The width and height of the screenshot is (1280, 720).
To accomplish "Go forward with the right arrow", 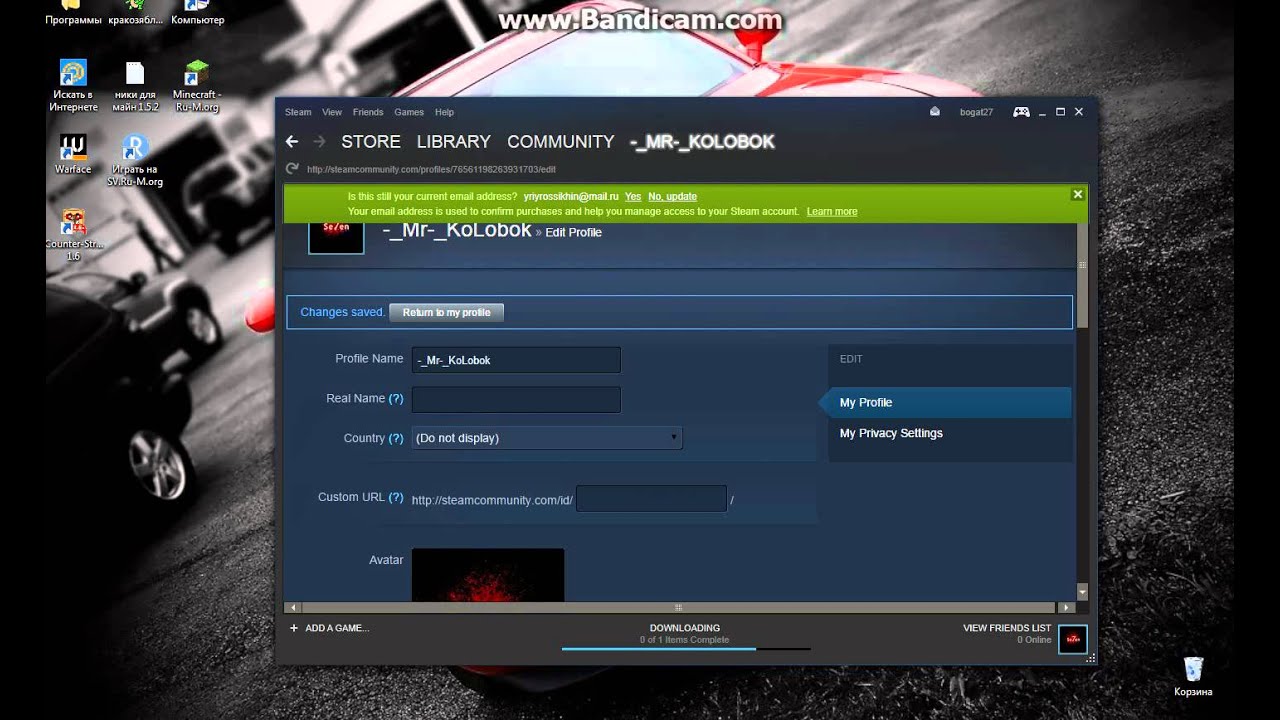I will [320, 142].
